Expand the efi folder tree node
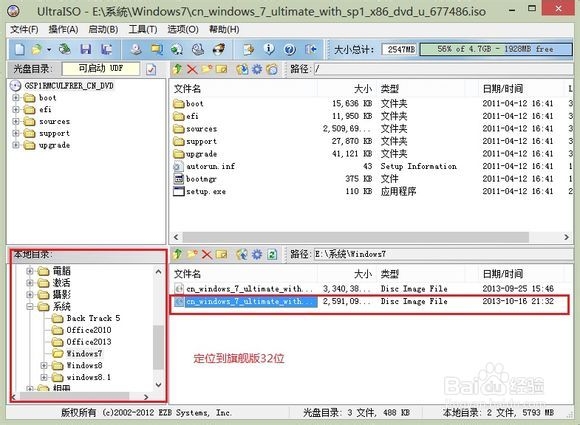Image resolution: width=580 pixels, height=425 pixels. coord(16,109)
